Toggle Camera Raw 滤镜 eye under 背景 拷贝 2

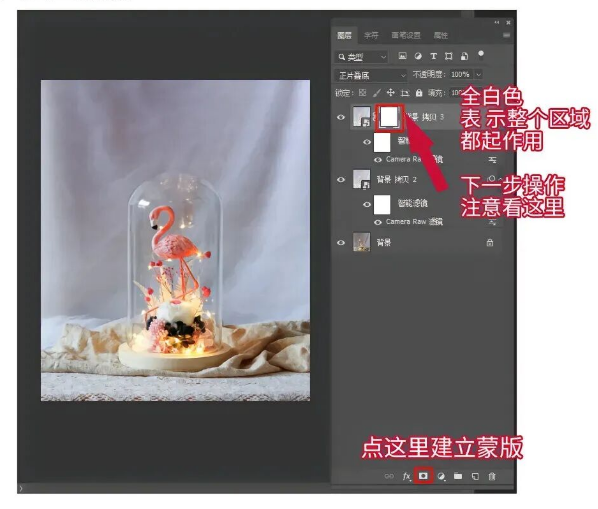378,222
